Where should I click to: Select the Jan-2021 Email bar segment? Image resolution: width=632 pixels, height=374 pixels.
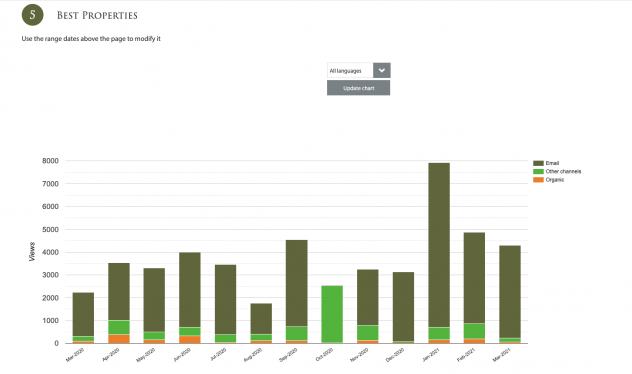[439, 245]
